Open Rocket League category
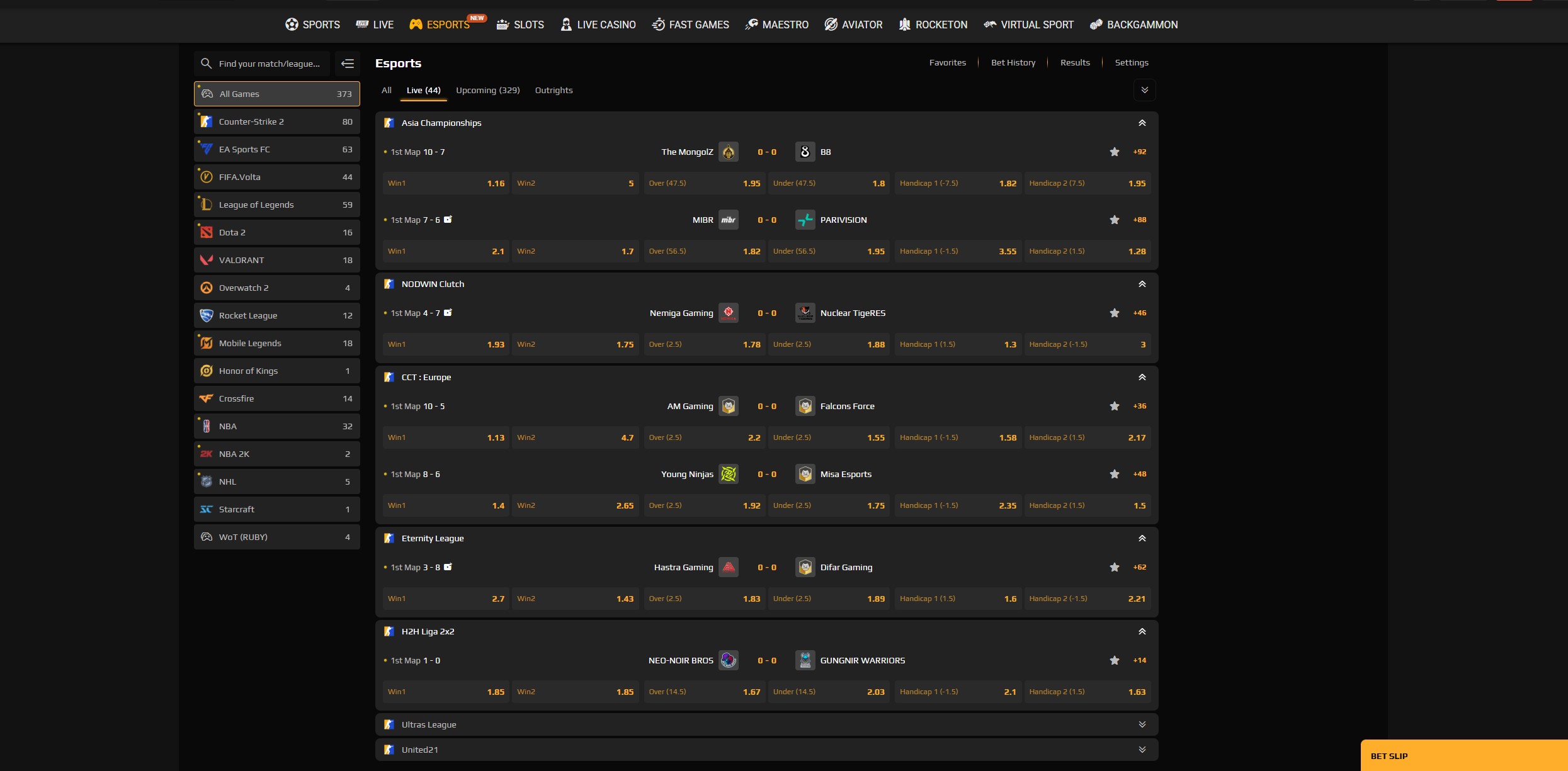The width and height of the screenshot is (1568, 771). 277,315
